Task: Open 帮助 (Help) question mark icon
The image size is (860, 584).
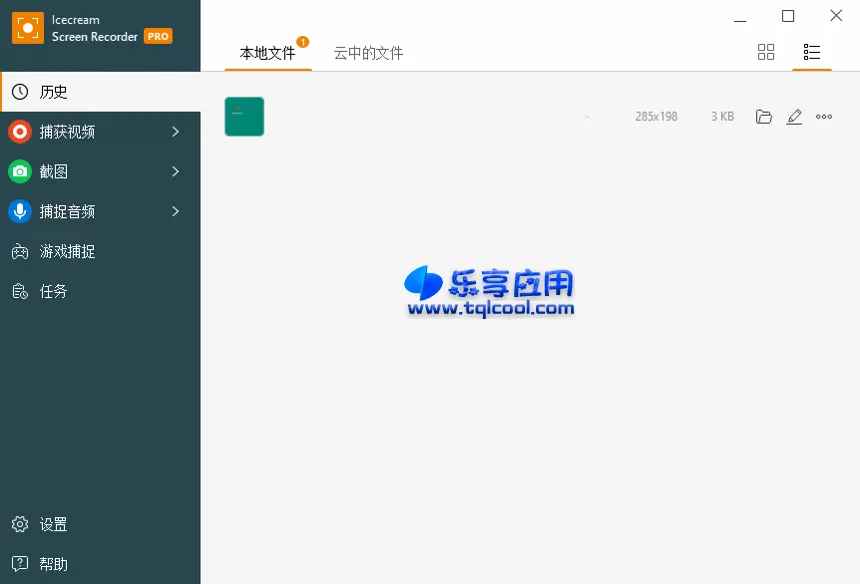Action: [x=18, y=563]
